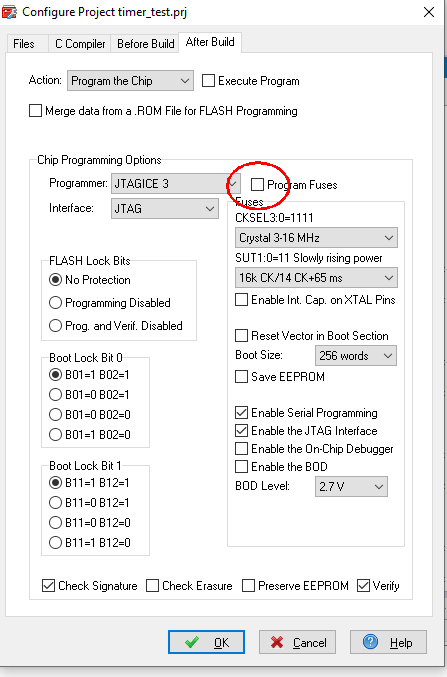Click the CodeVisionAVR icon in title bar
447x677 pixels.
point(9,12)
